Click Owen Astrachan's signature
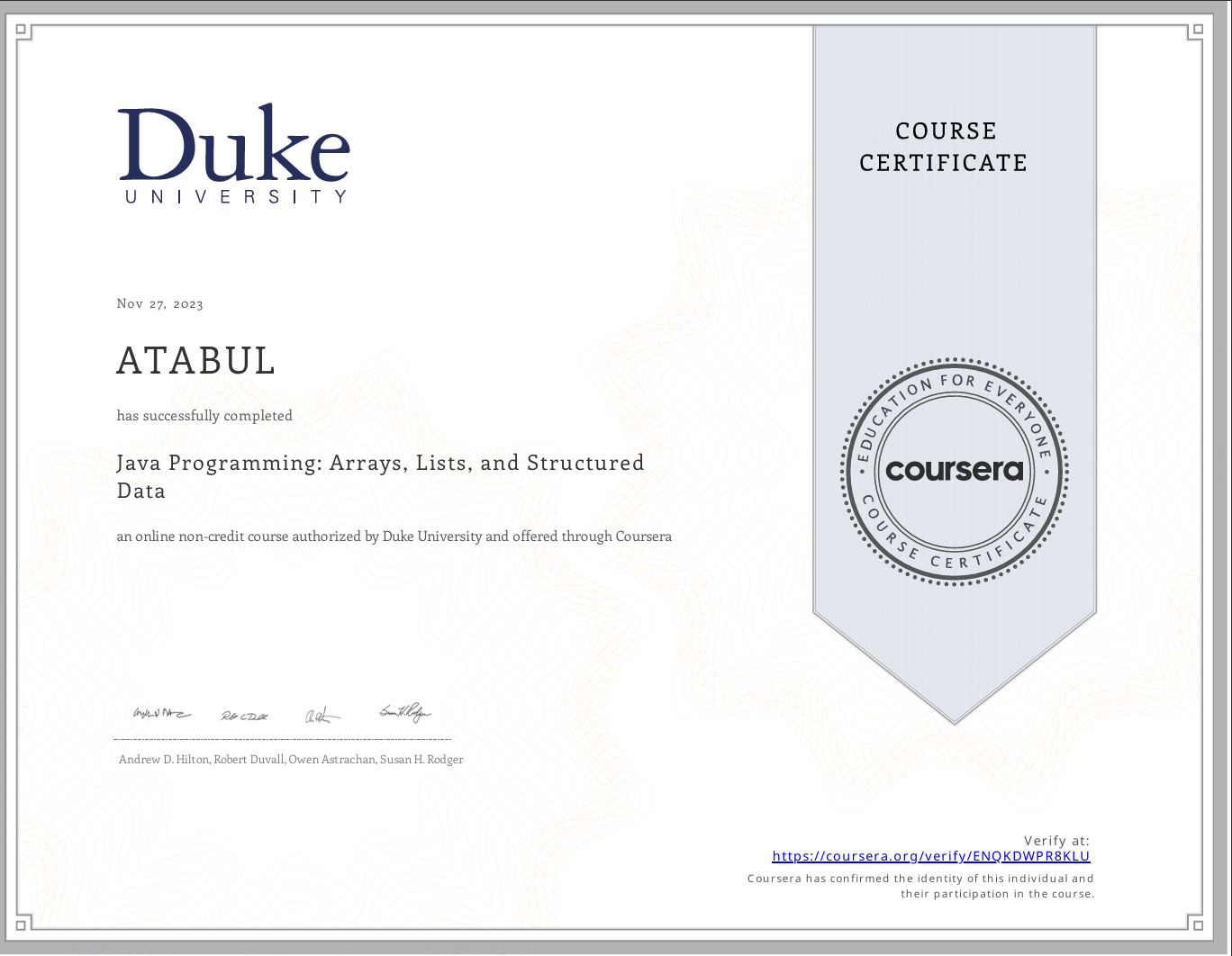The height and width of the screenshot is (956, 1232). pos(322,717)
